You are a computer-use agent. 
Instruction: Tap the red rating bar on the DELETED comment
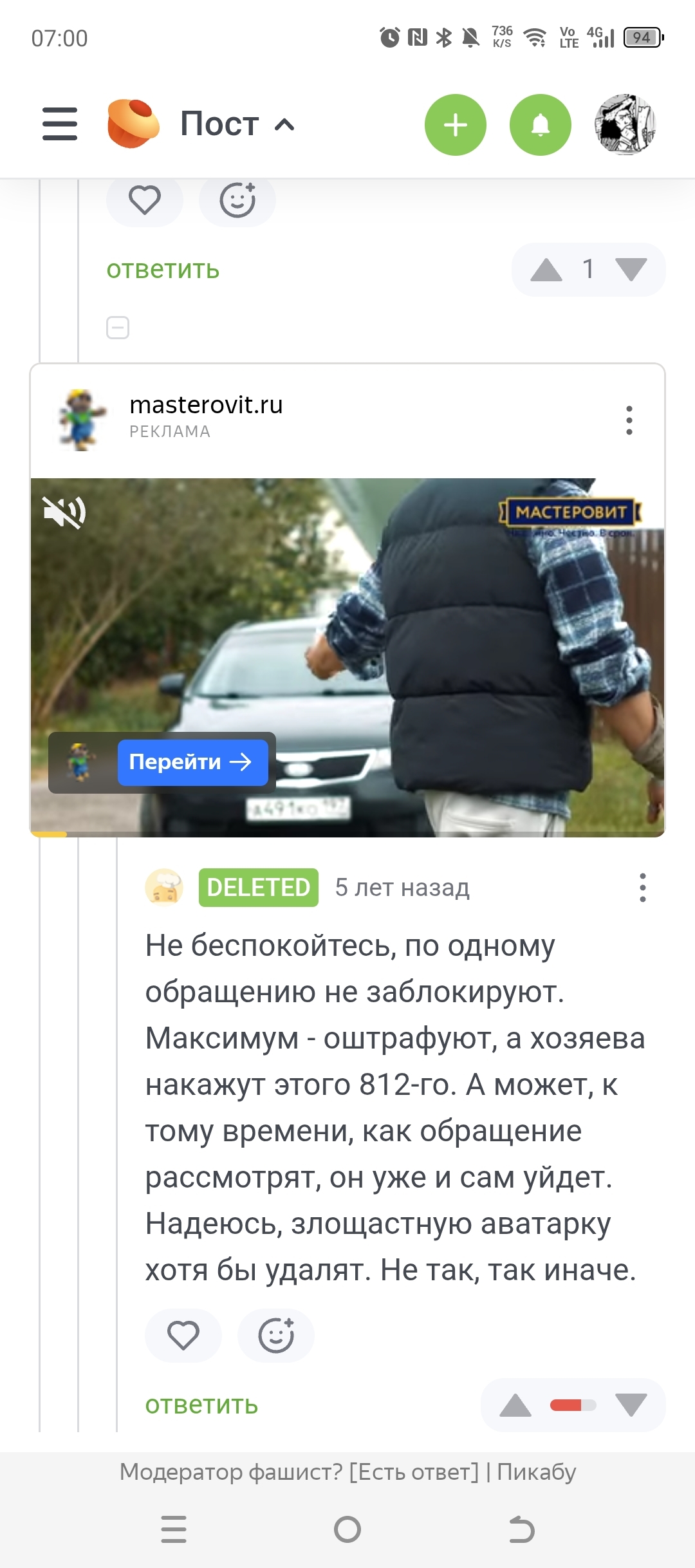pyautogui.click(x=573, y=1405)
